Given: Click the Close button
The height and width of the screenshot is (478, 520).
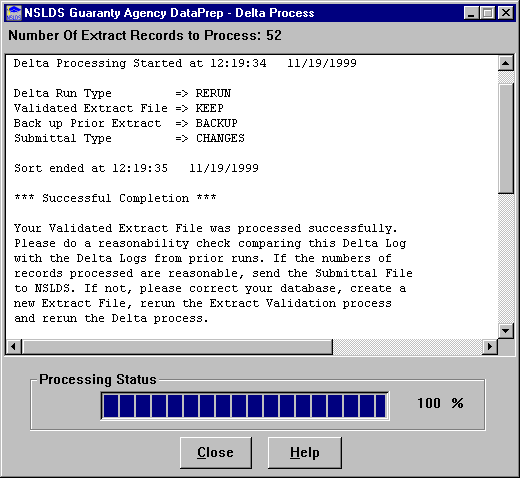Looking at the screenshot, I should click(216, 453).
